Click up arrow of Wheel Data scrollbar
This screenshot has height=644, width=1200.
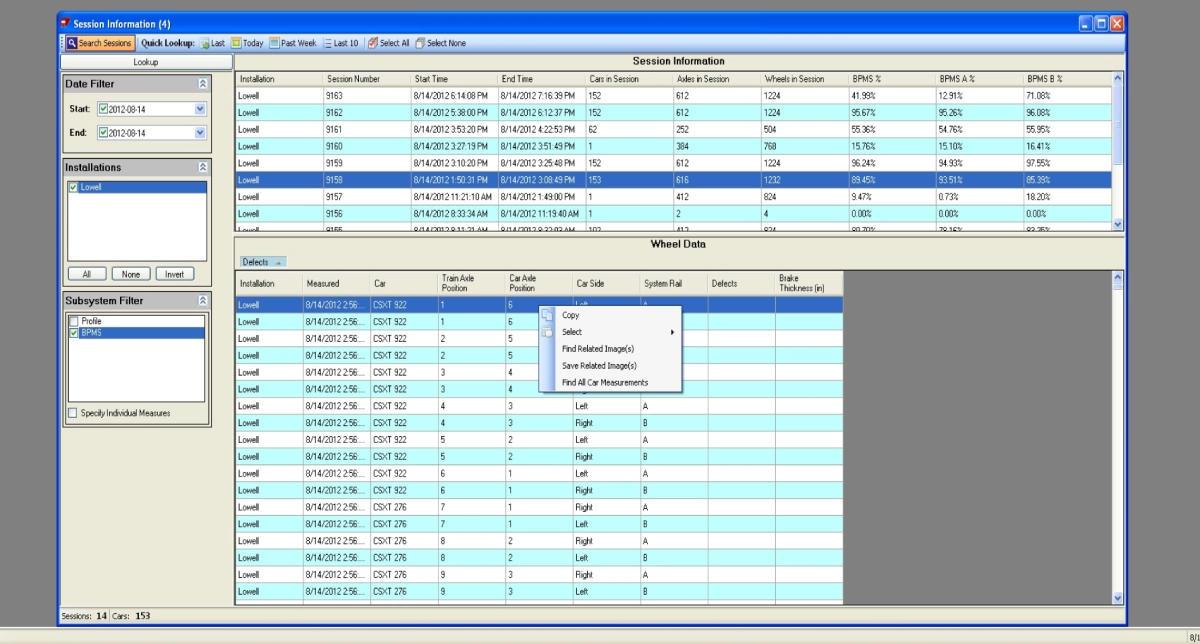point(1118,277)
